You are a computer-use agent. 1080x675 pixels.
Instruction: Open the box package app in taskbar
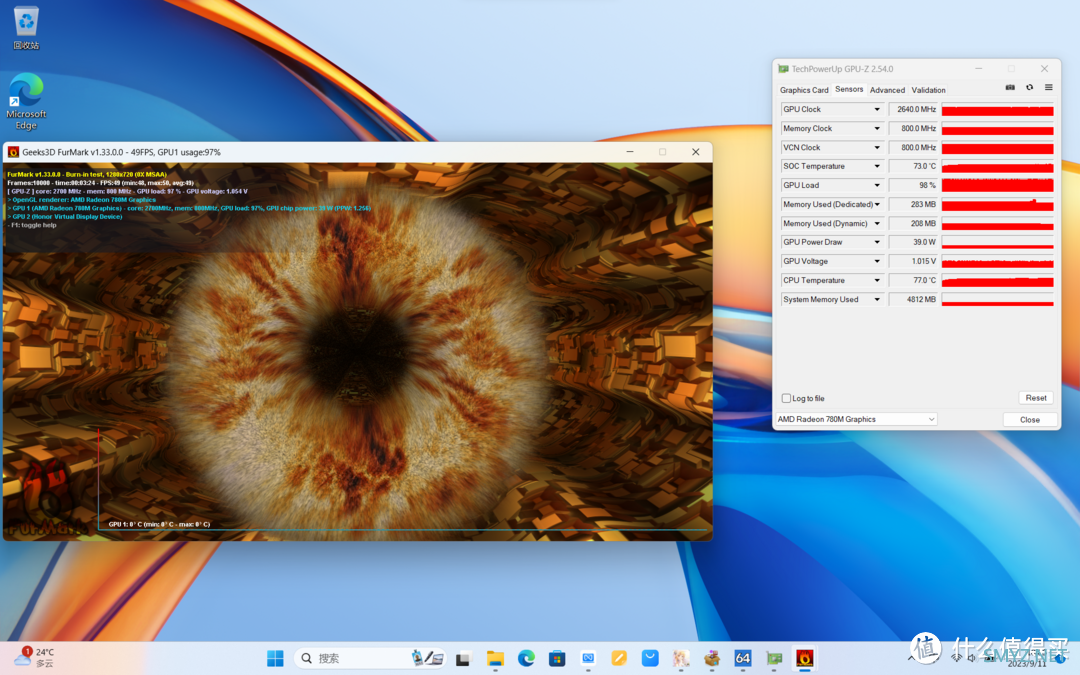tap(712, 658)
